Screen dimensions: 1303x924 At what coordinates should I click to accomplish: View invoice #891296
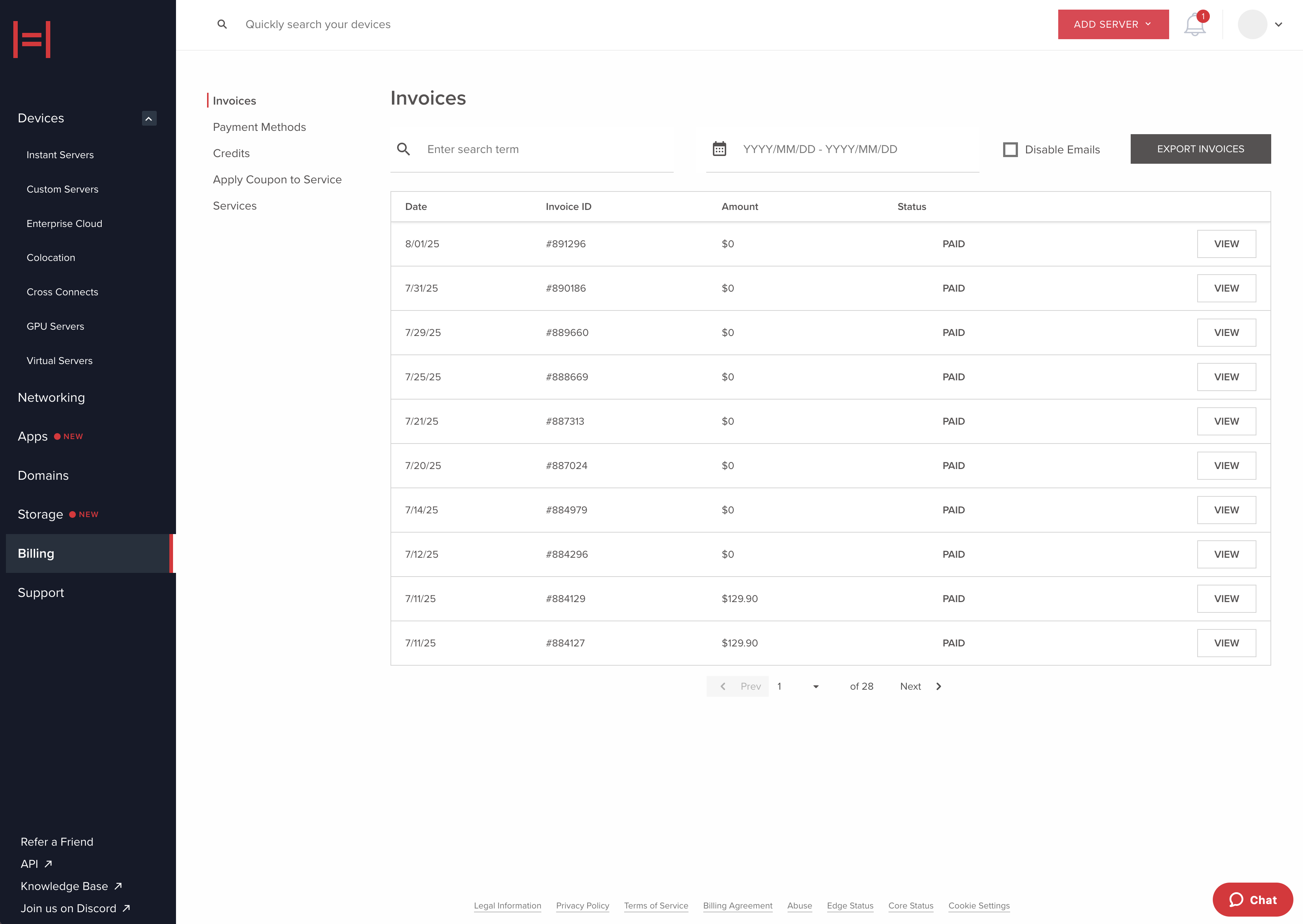(1226, 244)
